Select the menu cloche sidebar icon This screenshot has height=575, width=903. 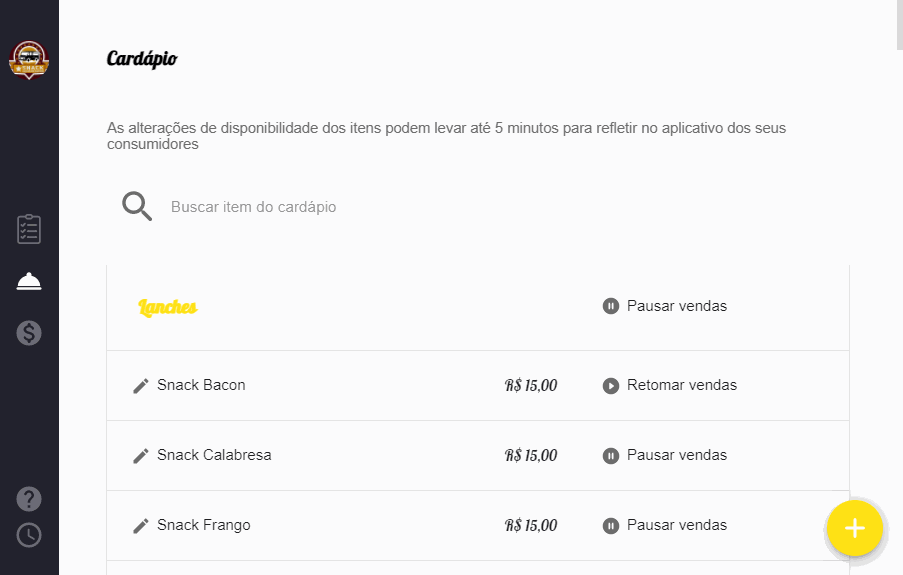[29, 282]
